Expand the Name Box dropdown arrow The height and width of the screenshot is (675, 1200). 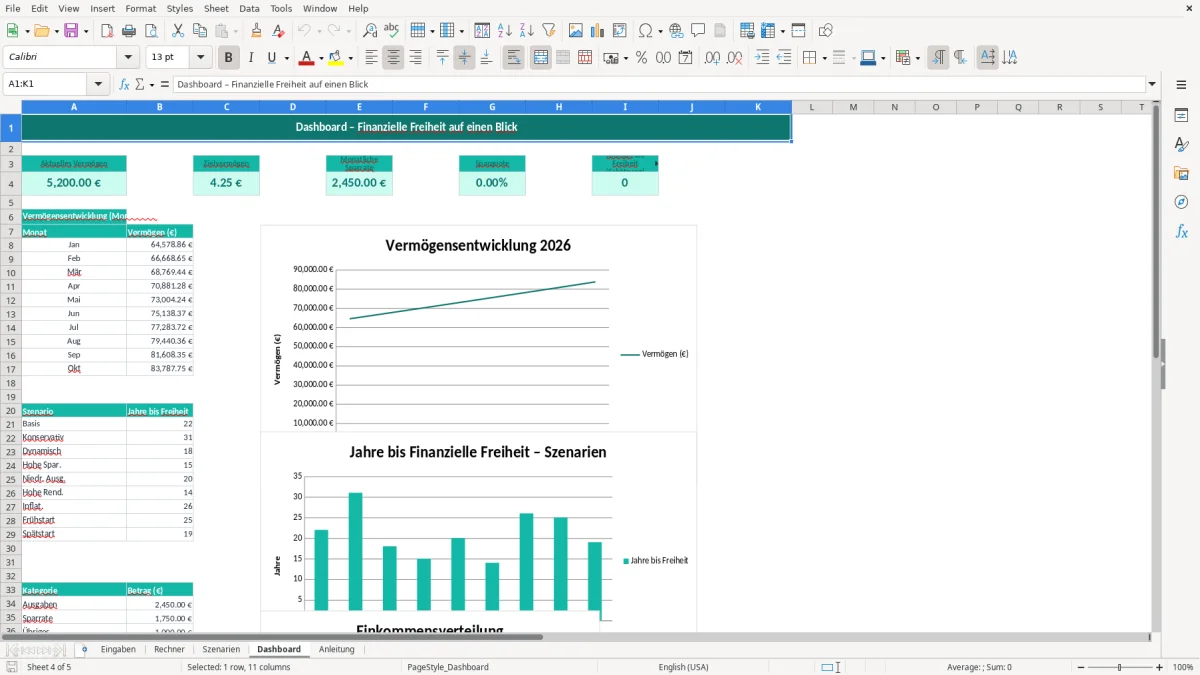[x=98, y=84]
